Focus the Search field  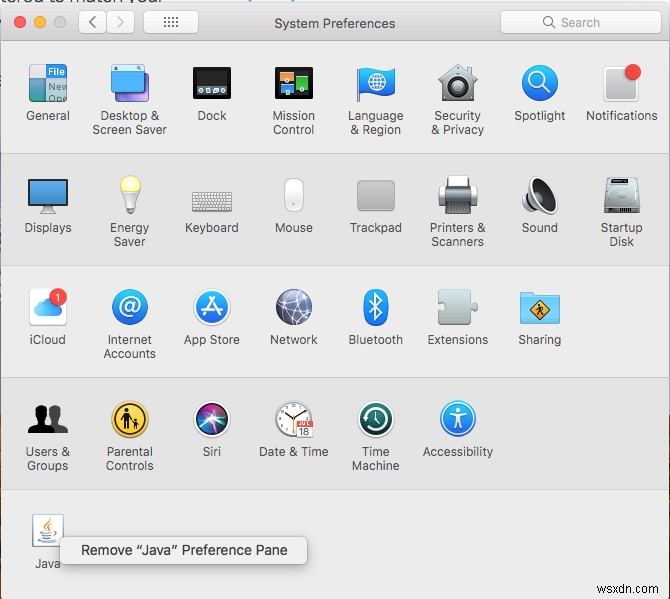[x=581, y=22]
